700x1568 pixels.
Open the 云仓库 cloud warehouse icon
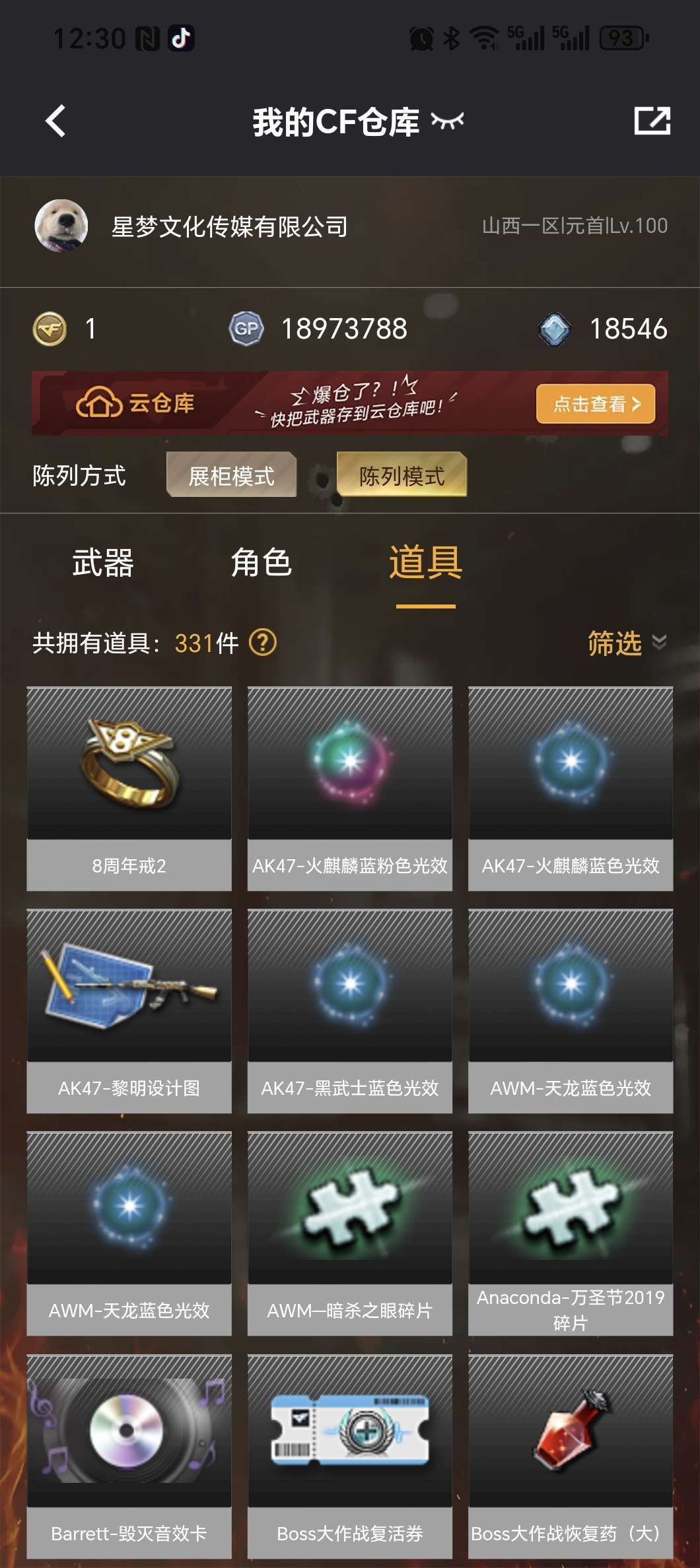[x=99, y=403]
